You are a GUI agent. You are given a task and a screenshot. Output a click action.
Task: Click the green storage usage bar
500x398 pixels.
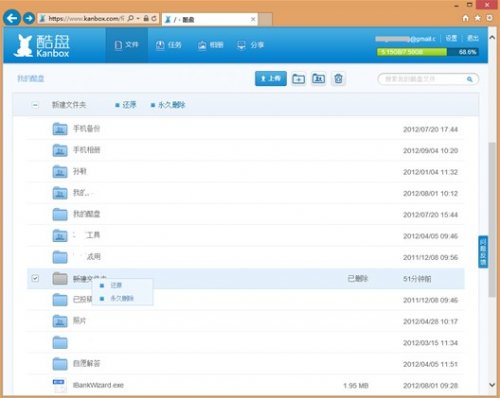click(412, 52)
